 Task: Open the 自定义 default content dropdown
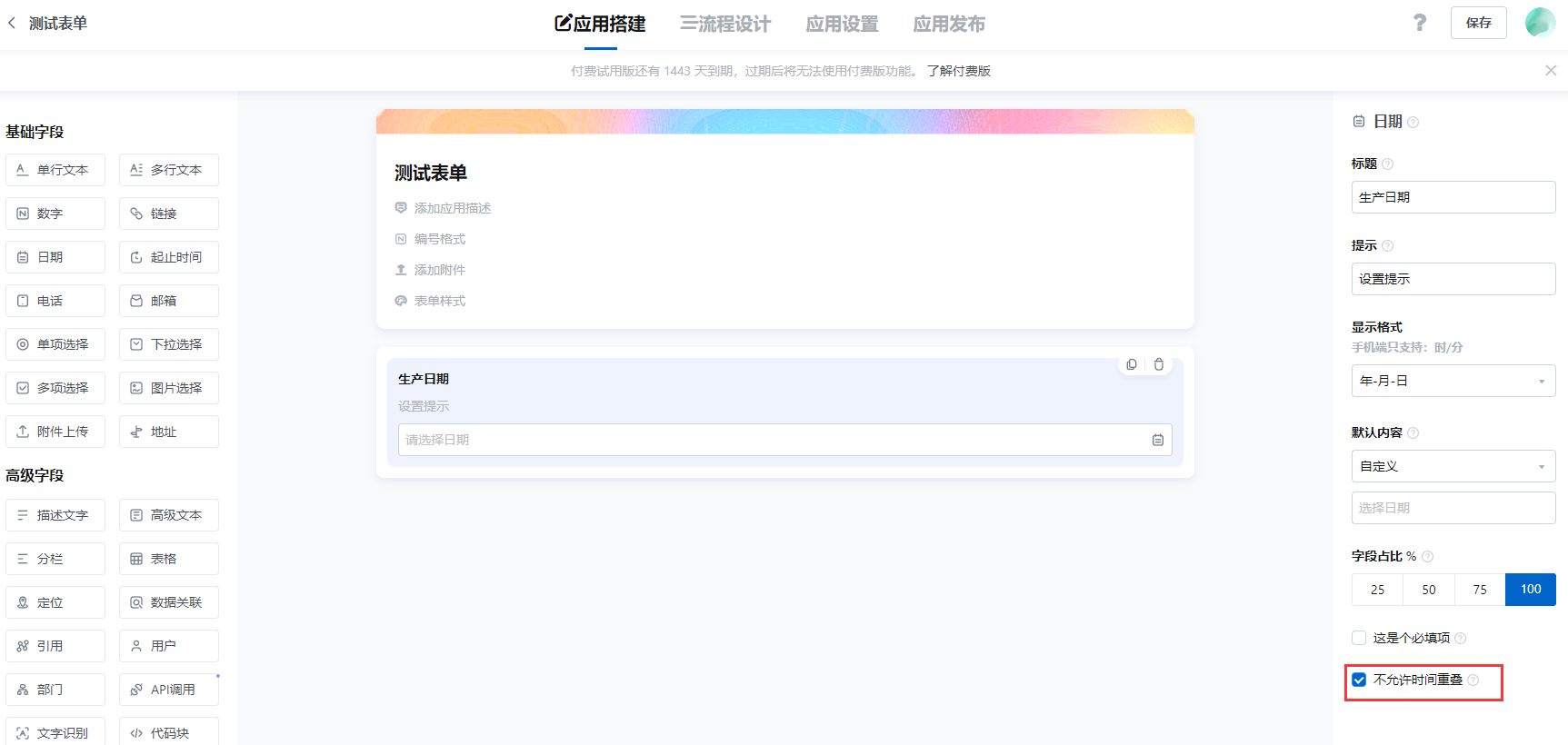[1453, 466]
